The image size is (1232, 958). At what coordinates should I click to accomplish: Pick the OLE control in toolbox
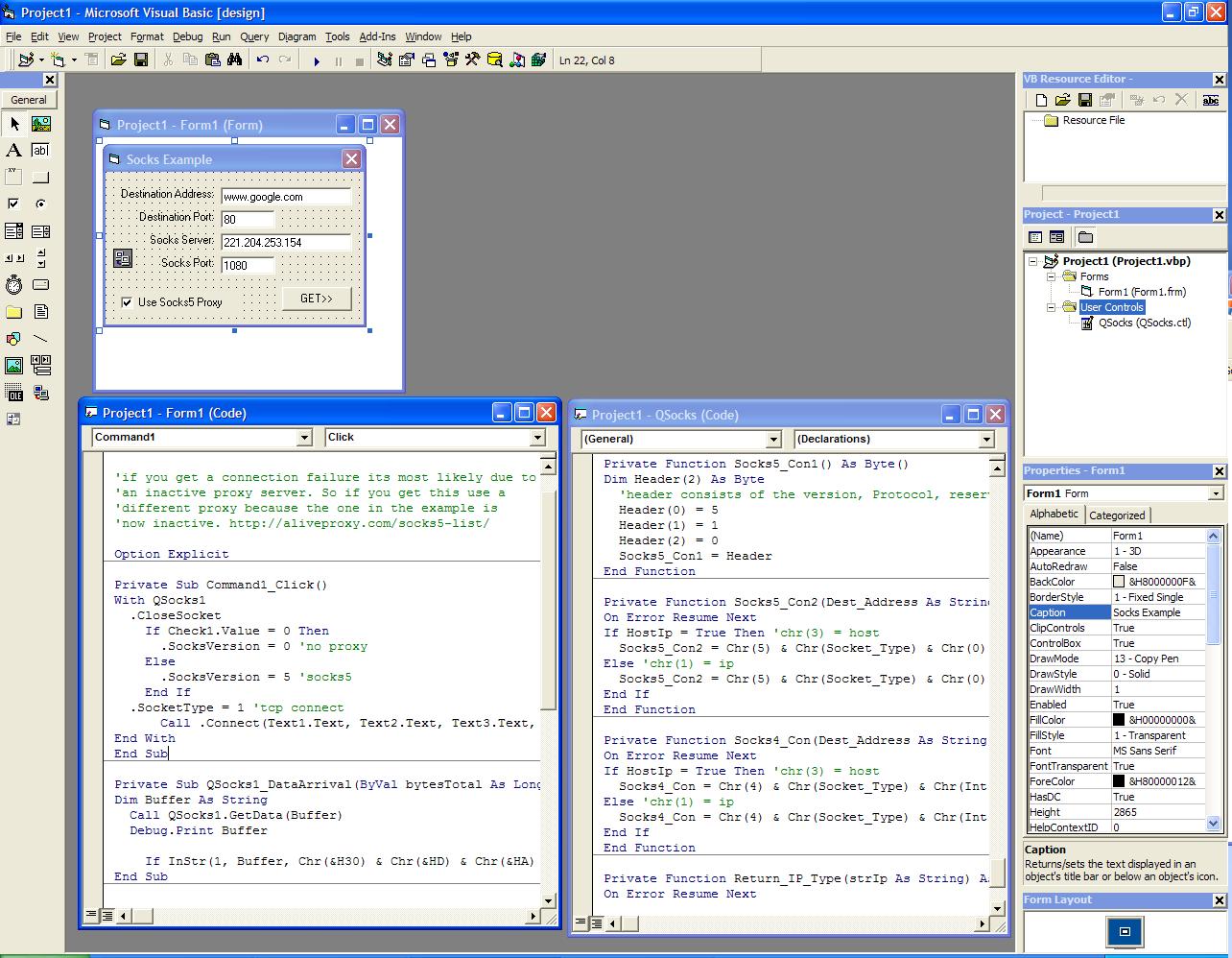[13, 393]
